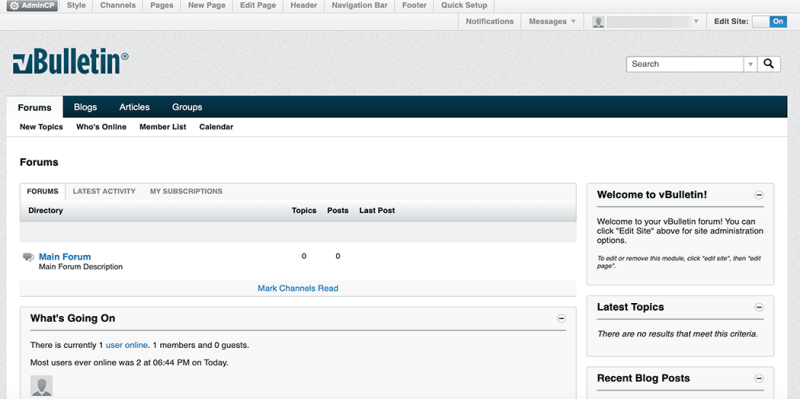Open Footer editor in admin toolbar
The image size is (800, 399).
tap(414, 6)
